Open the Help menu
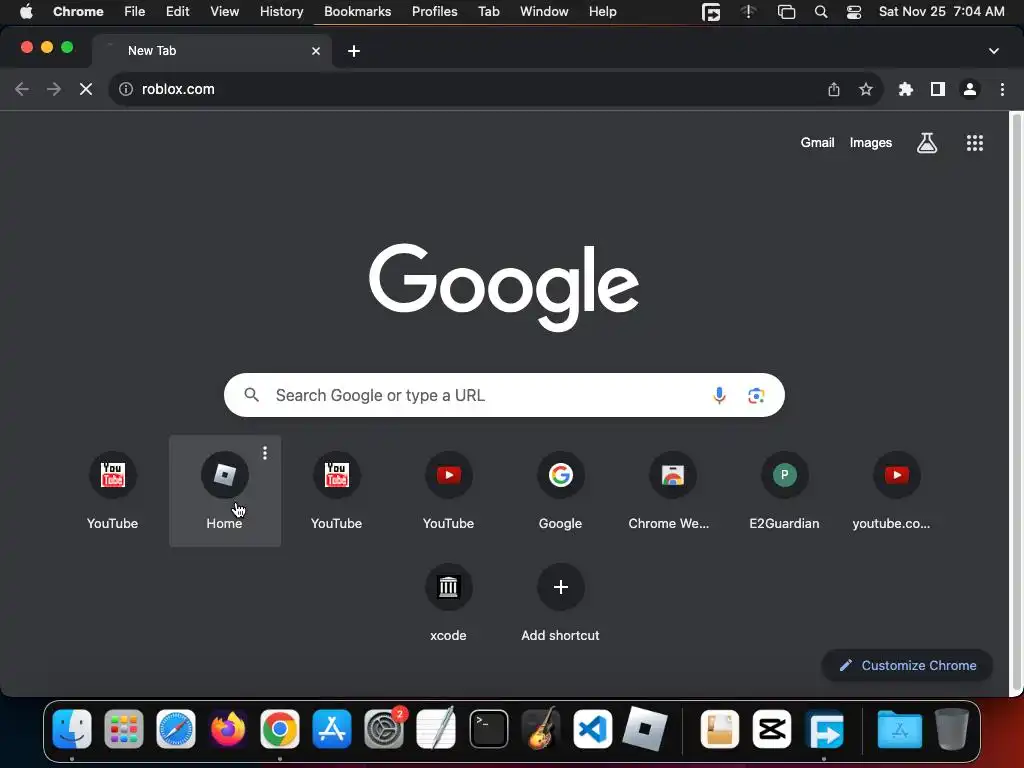Viewport: 1024px width, 768px height. tap(602, 11)
